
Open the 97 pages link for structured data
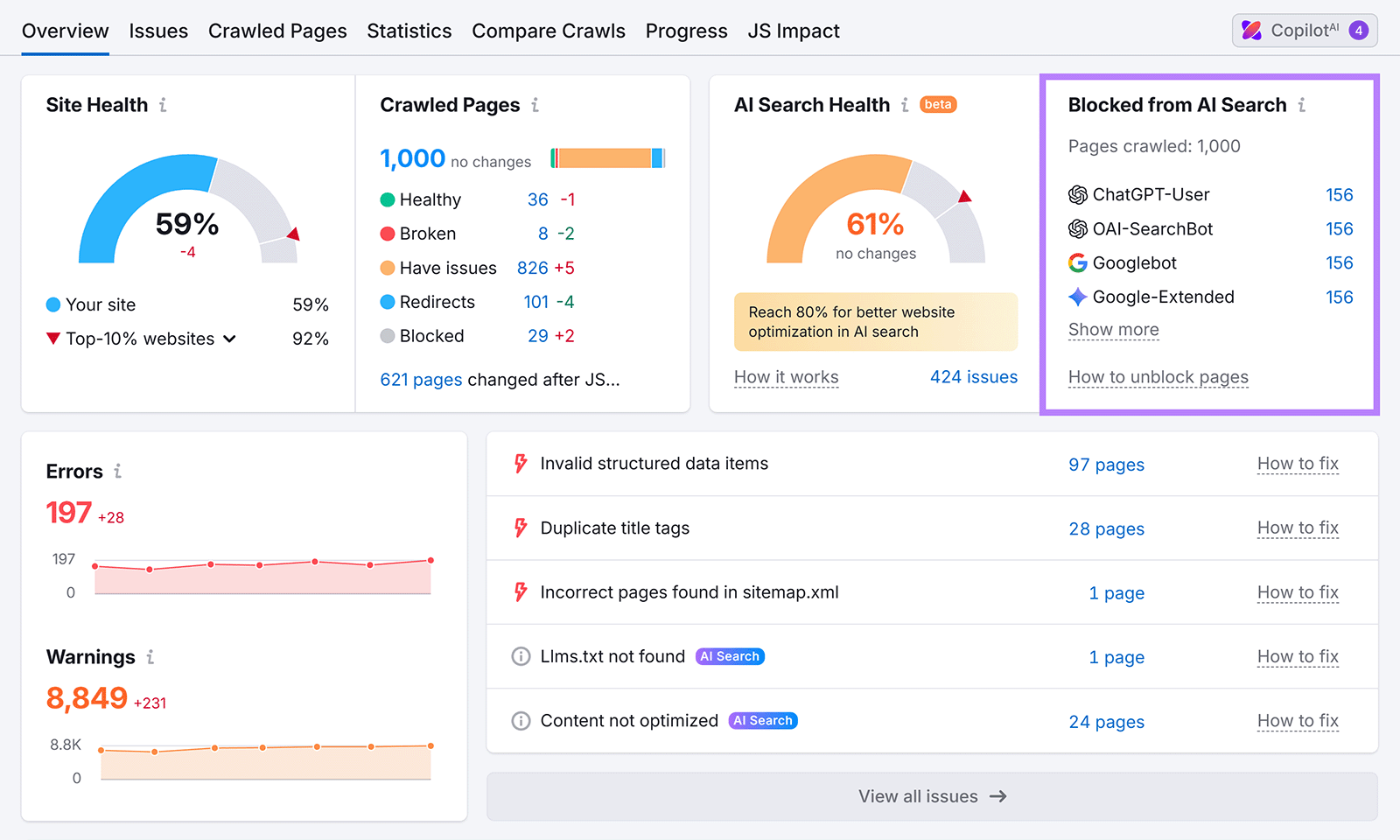(x=1106, y=464)
